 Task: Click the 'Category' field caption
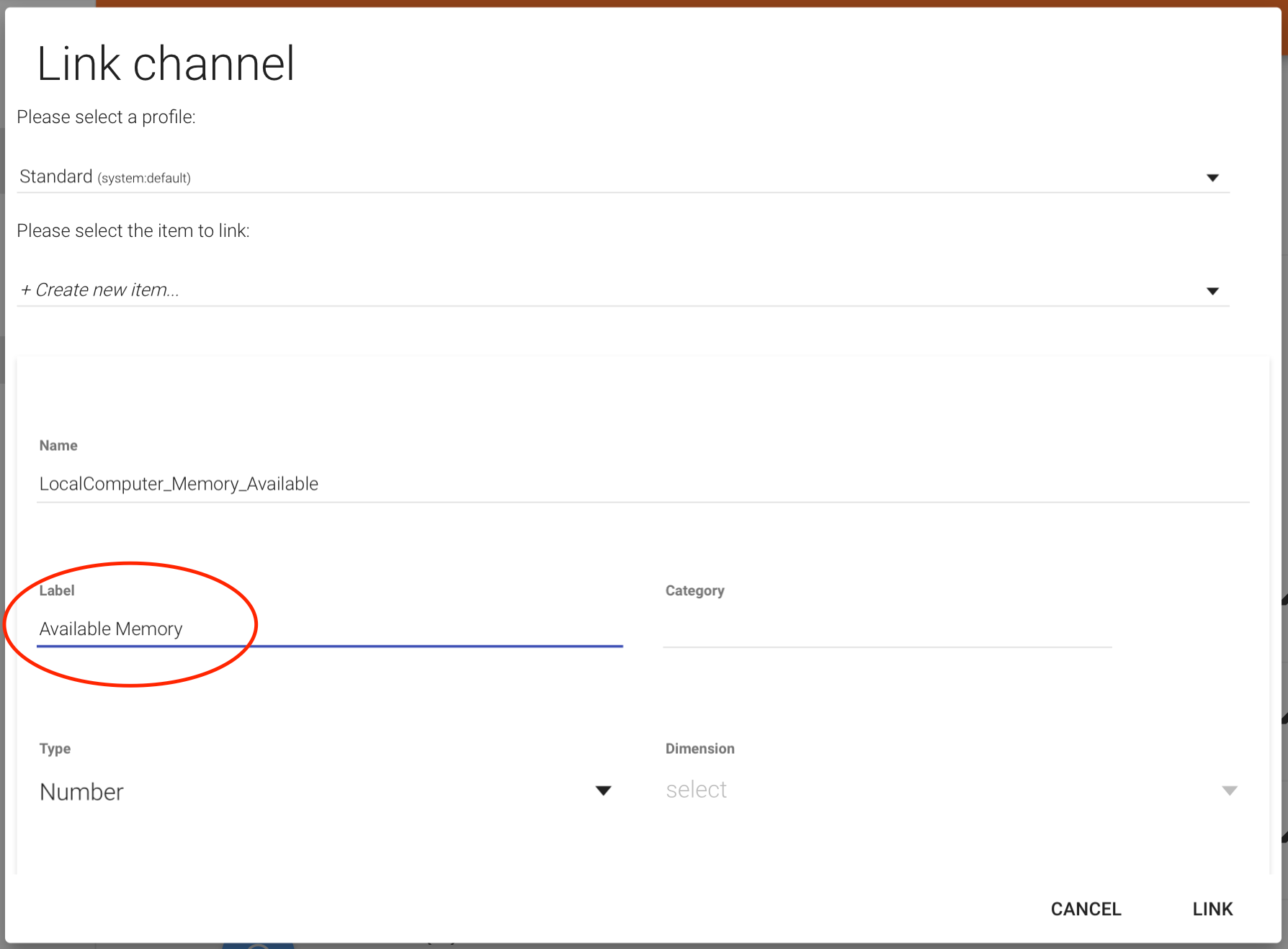(x=694, y=590)
